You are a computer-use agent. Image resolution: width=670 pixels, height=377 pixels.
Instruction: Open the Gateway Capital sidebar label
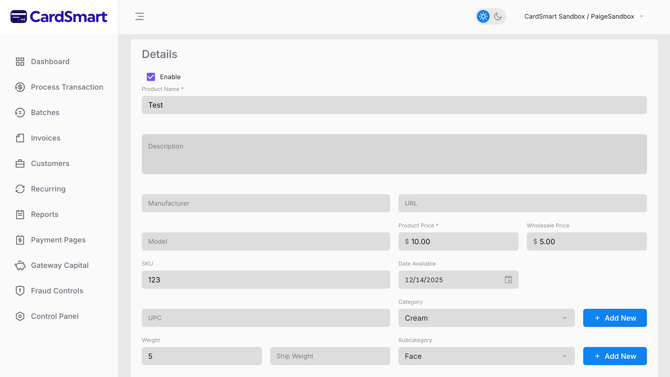pyautogui.click(x=59, y=265)
